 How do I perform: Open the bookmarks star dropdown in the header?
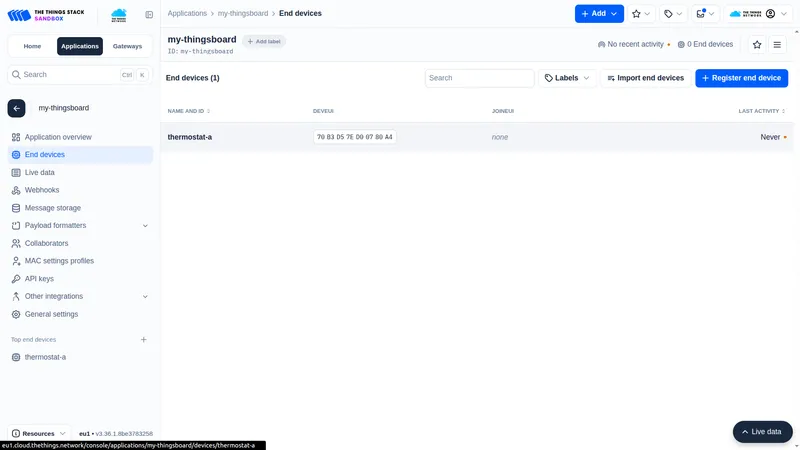641,14
